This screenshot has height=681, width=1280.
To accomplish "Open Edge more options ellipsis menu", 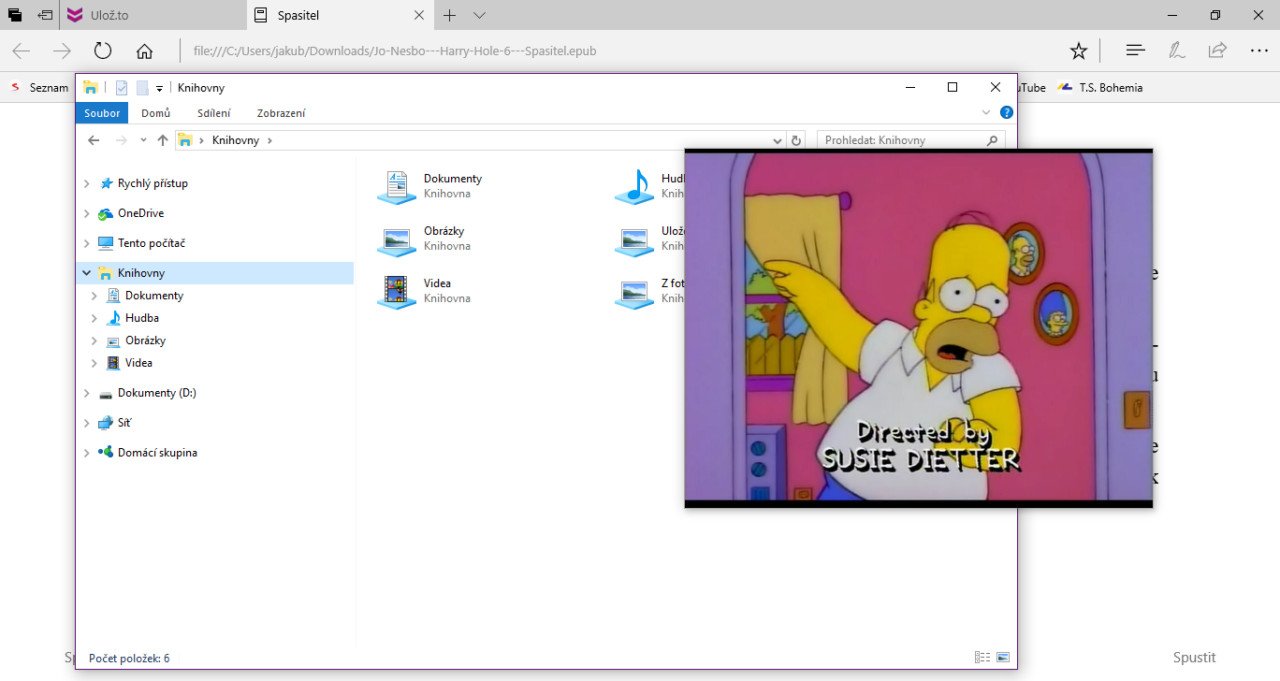I will [x=1259, y=51].
